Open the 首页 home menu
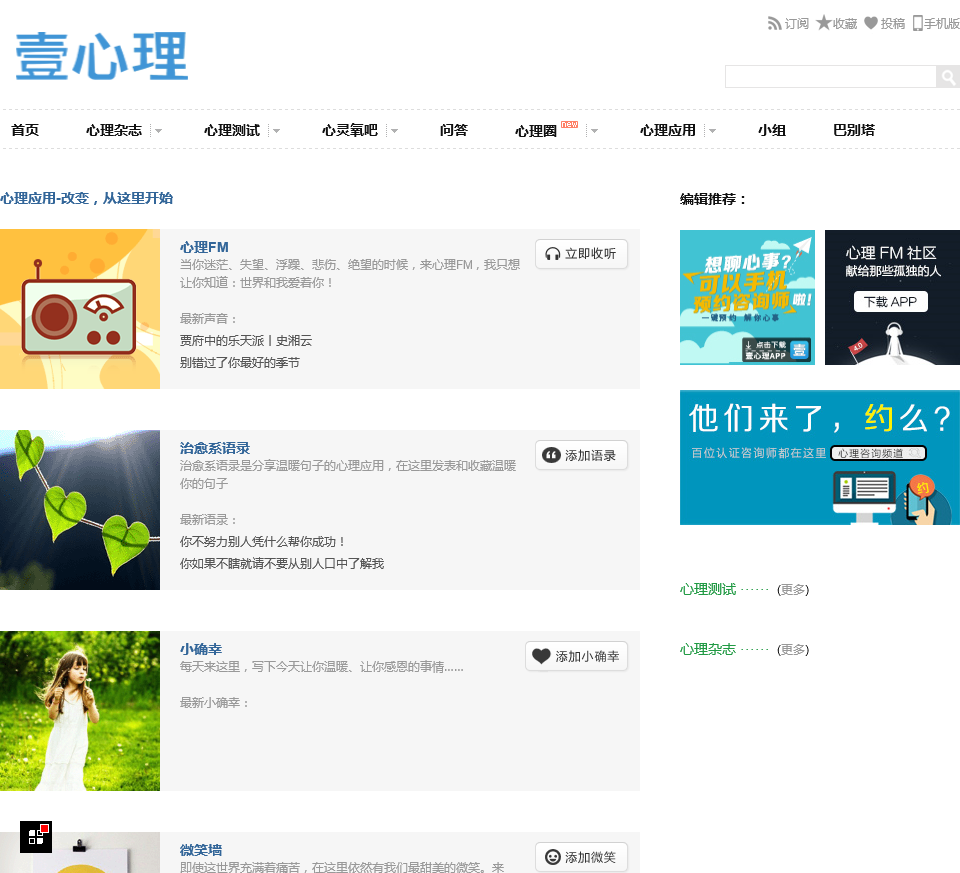Viewport: 960px width, 873px height. point(25,130)
